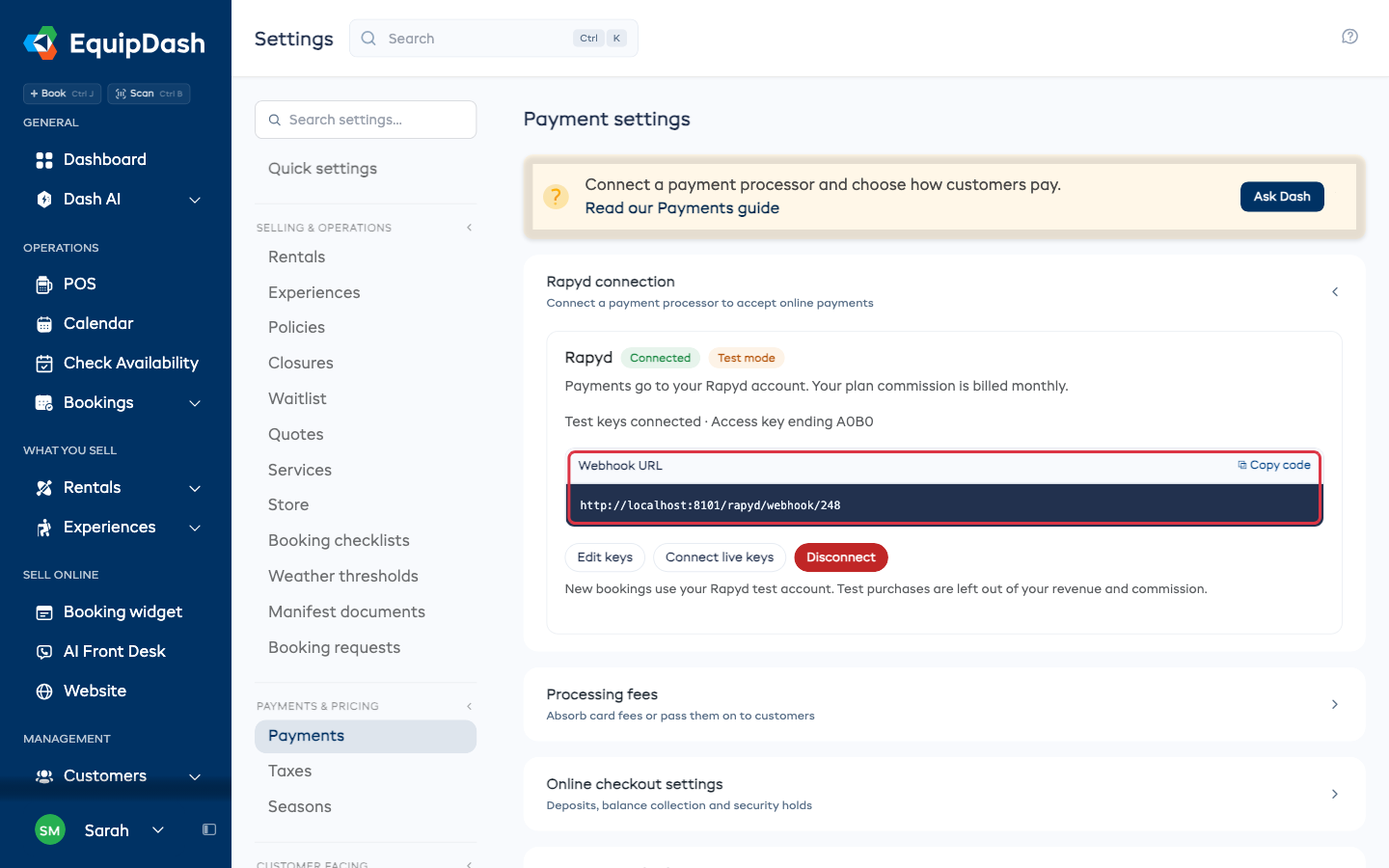The height and width of the screenshot is (868, 1389).
Task: Click the SM user avatar
Action: tap(50, 830)
